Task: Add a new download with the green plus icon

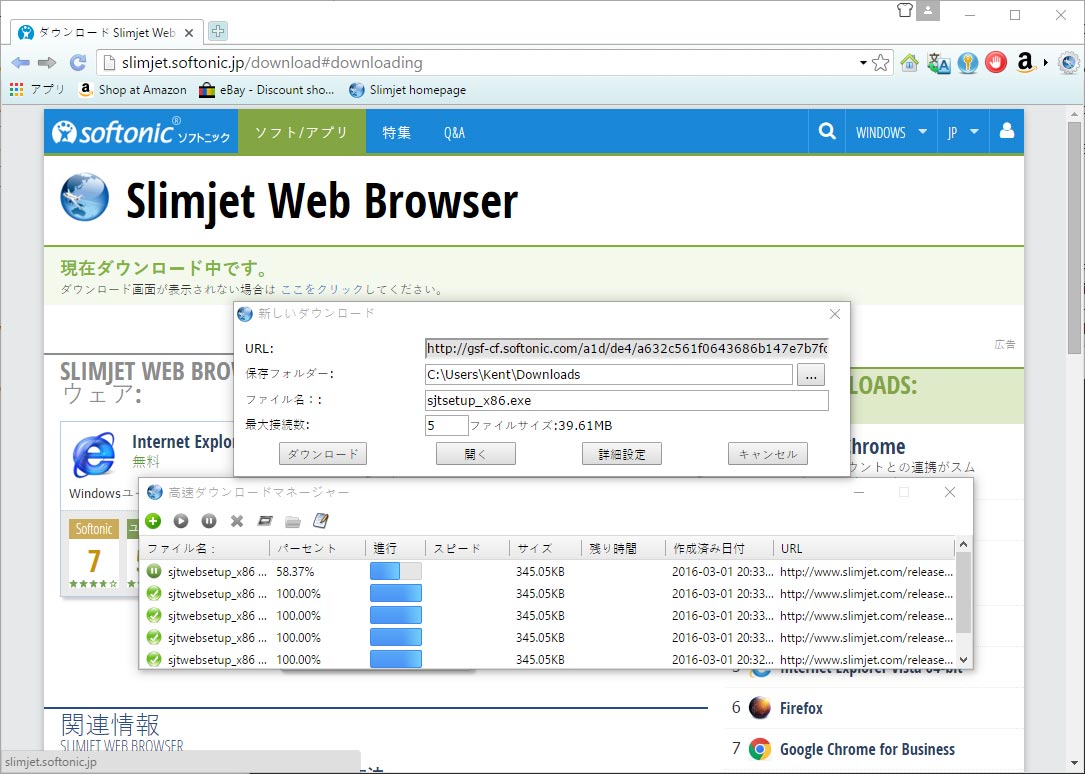Action: pos(154,521)
